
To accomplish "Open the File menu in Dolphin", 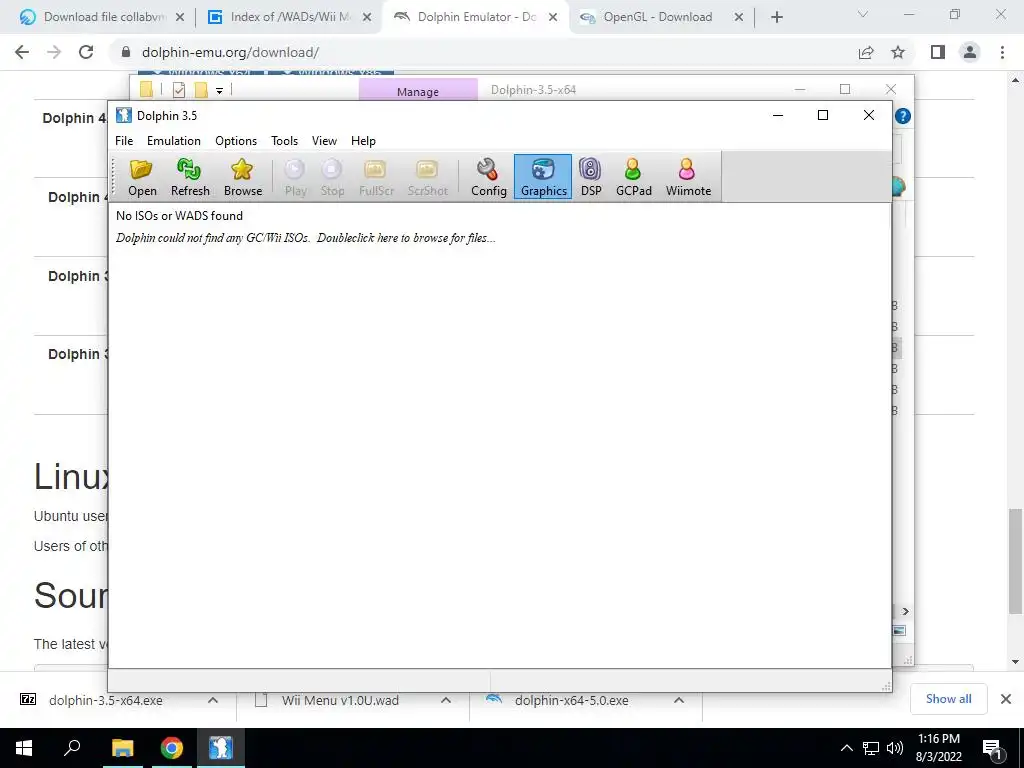I will tap(124, 141).
